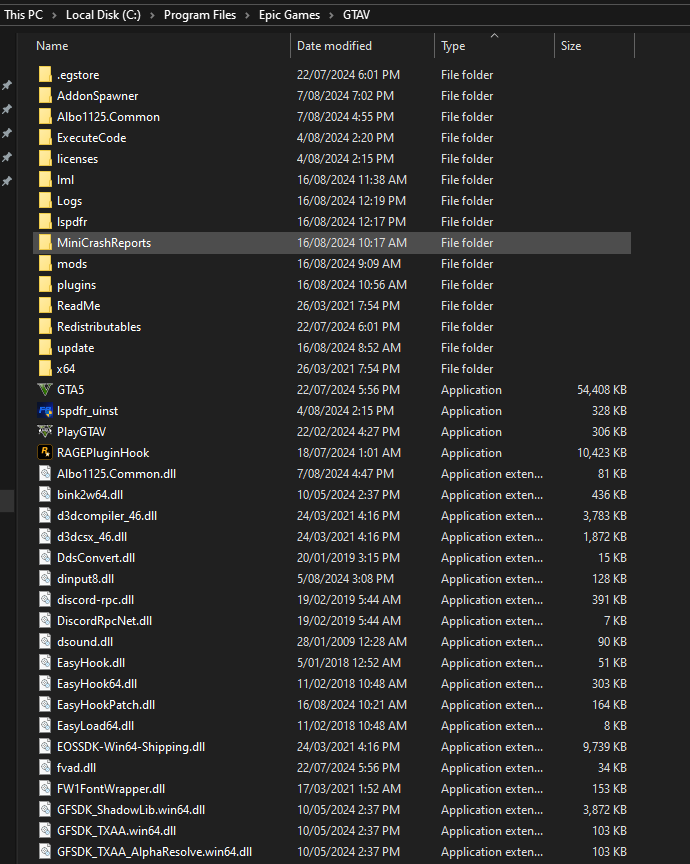Click the lml folder icon
690x864 pixels.
tap(45, 179)
